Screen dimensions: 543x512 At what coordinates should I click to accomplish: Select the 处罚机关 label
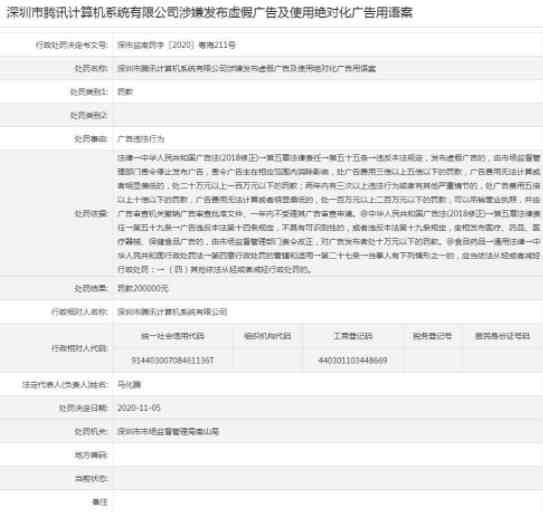(91, 432)
